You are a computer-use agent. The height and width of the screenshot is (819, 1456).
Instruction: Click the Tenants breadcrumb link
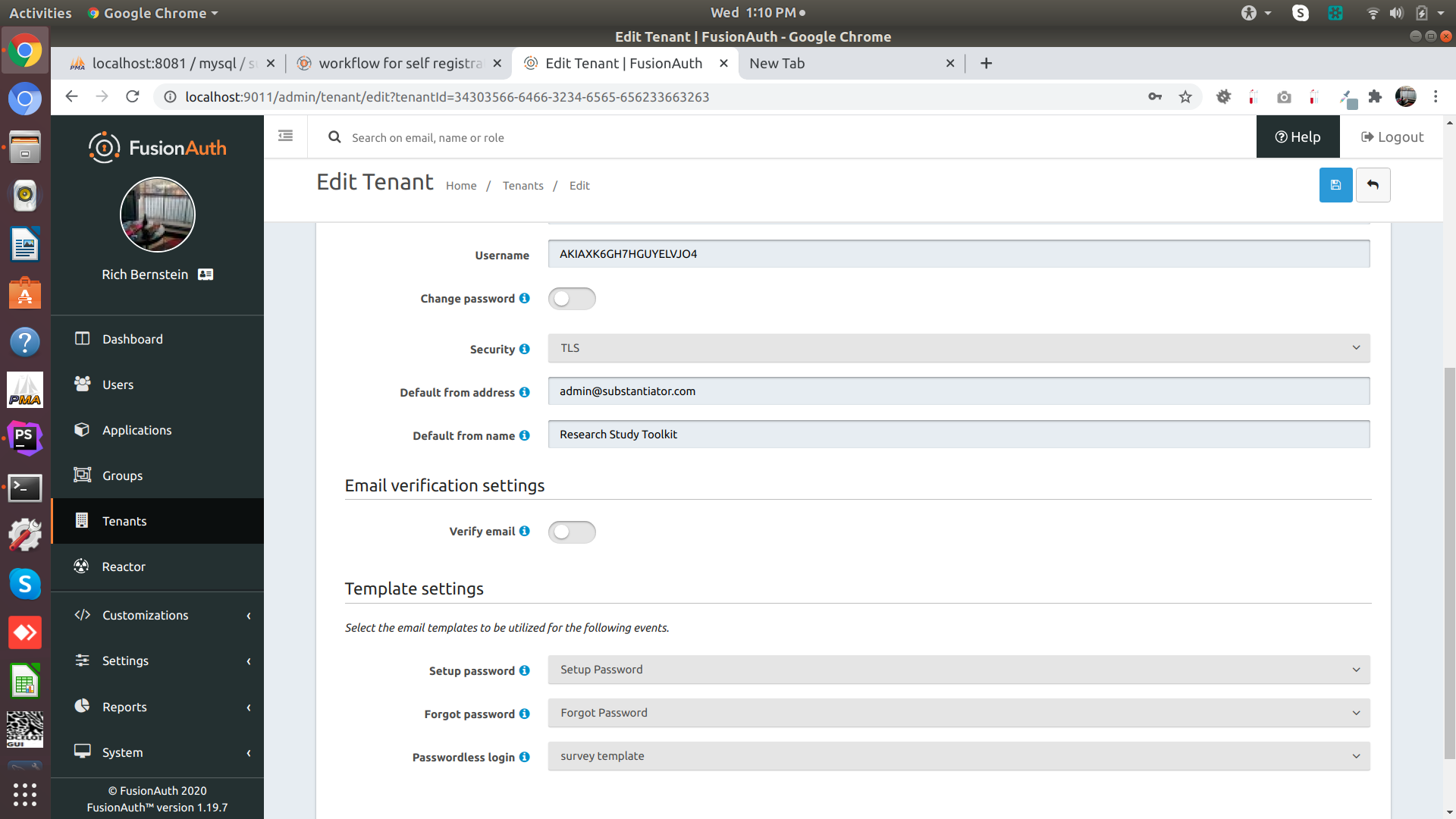coord(522,186)
